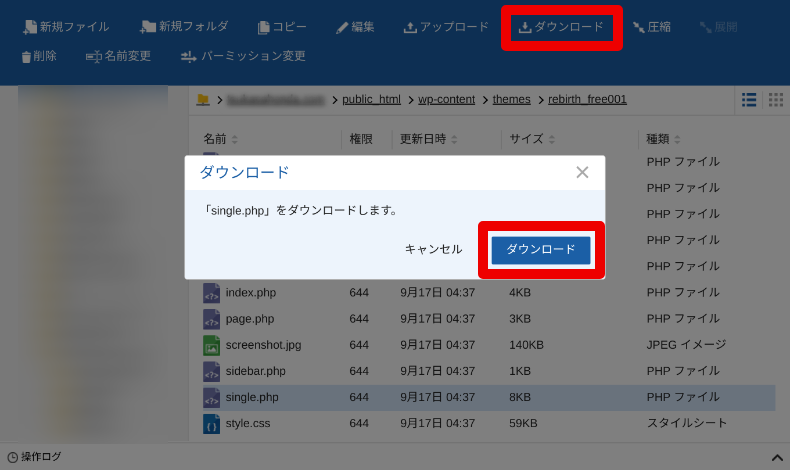Image resolution: width=790 pixels, height=470 pixels.
Task: Select the sidebar.php file name
Action: click(x=255, y=371)
